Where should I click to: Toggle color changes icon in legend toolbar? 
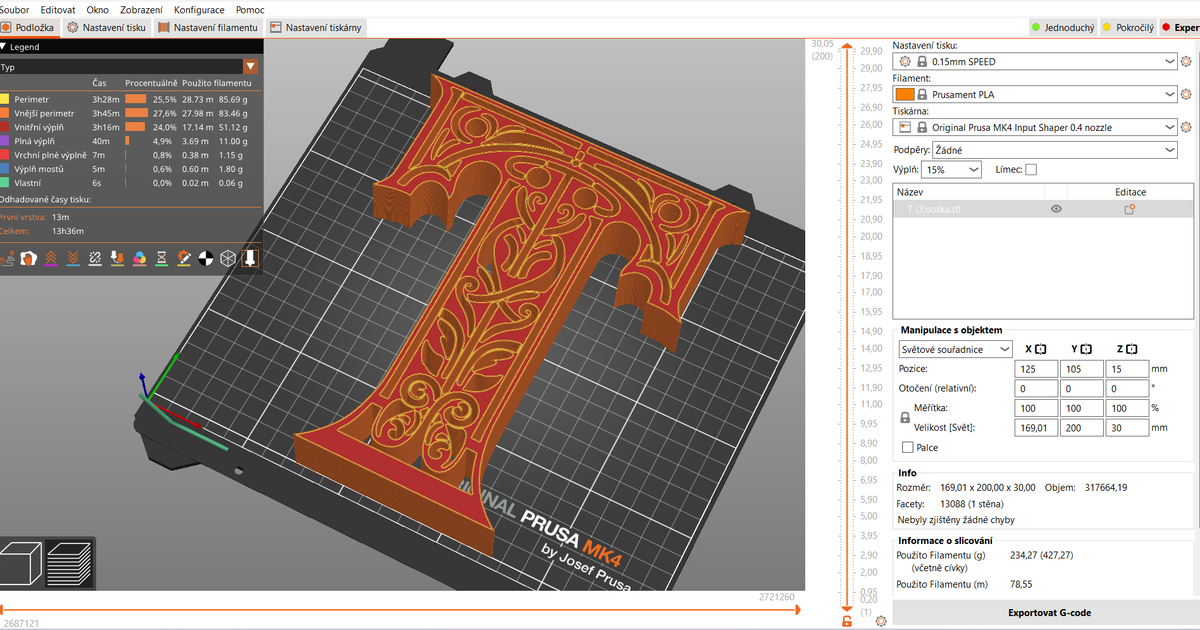[x=140, y=259]
